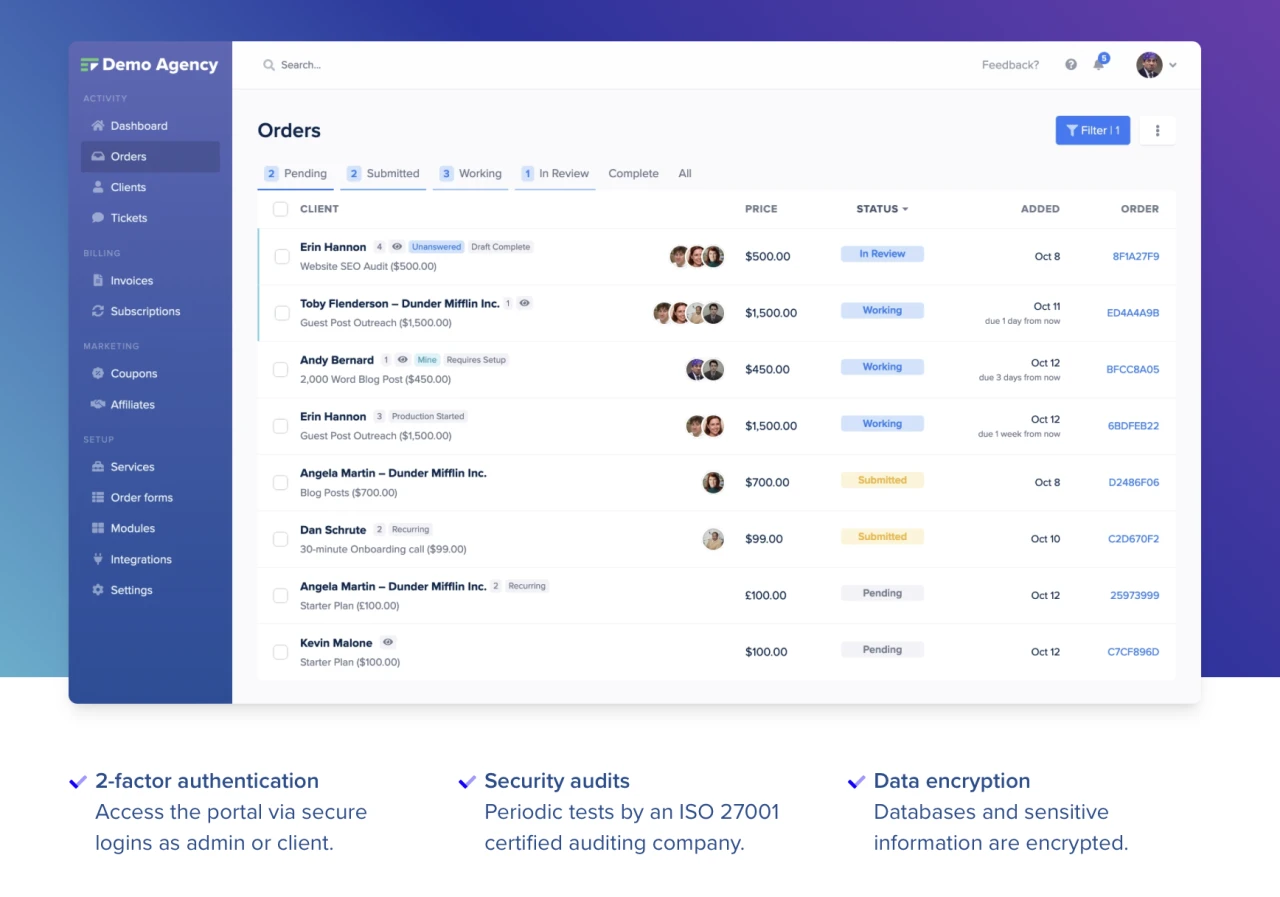Click eye icon on Andy Bernard row
Viewport: 1280px width, 897px height.
pos(402,359)
